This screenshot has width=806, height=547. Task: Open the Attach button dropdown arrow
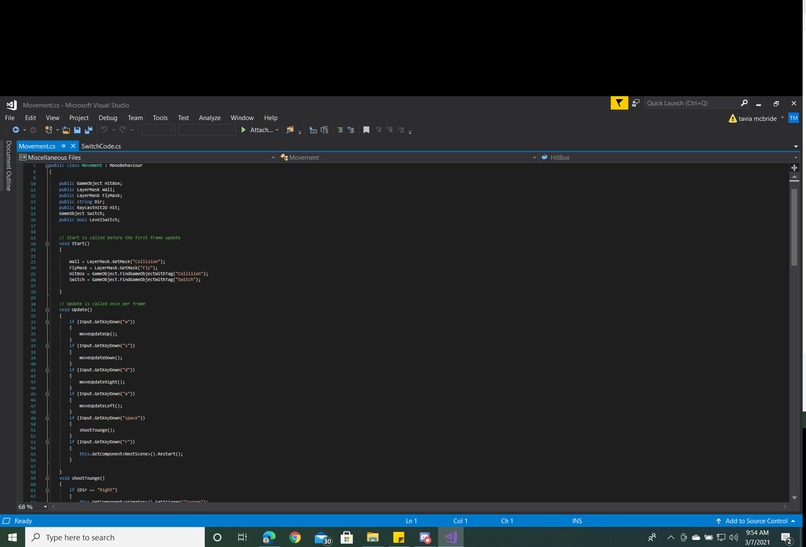pyautogui.click(x=277, y=130)
